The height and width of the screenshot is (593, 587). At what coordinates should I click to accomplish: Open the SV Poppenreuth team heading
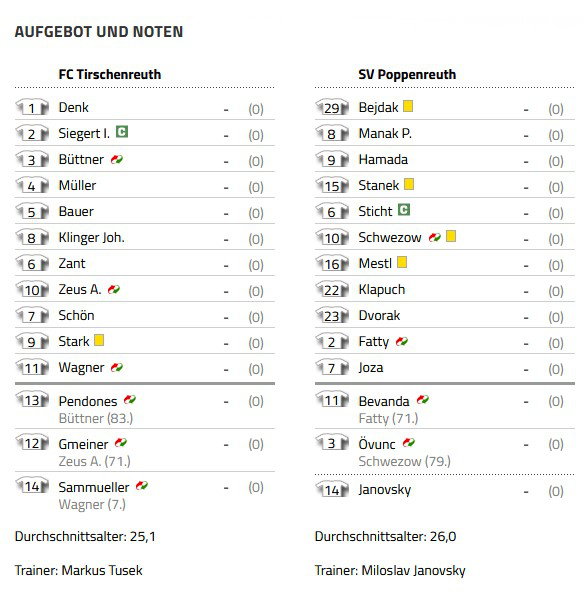[x=407, y=74]
